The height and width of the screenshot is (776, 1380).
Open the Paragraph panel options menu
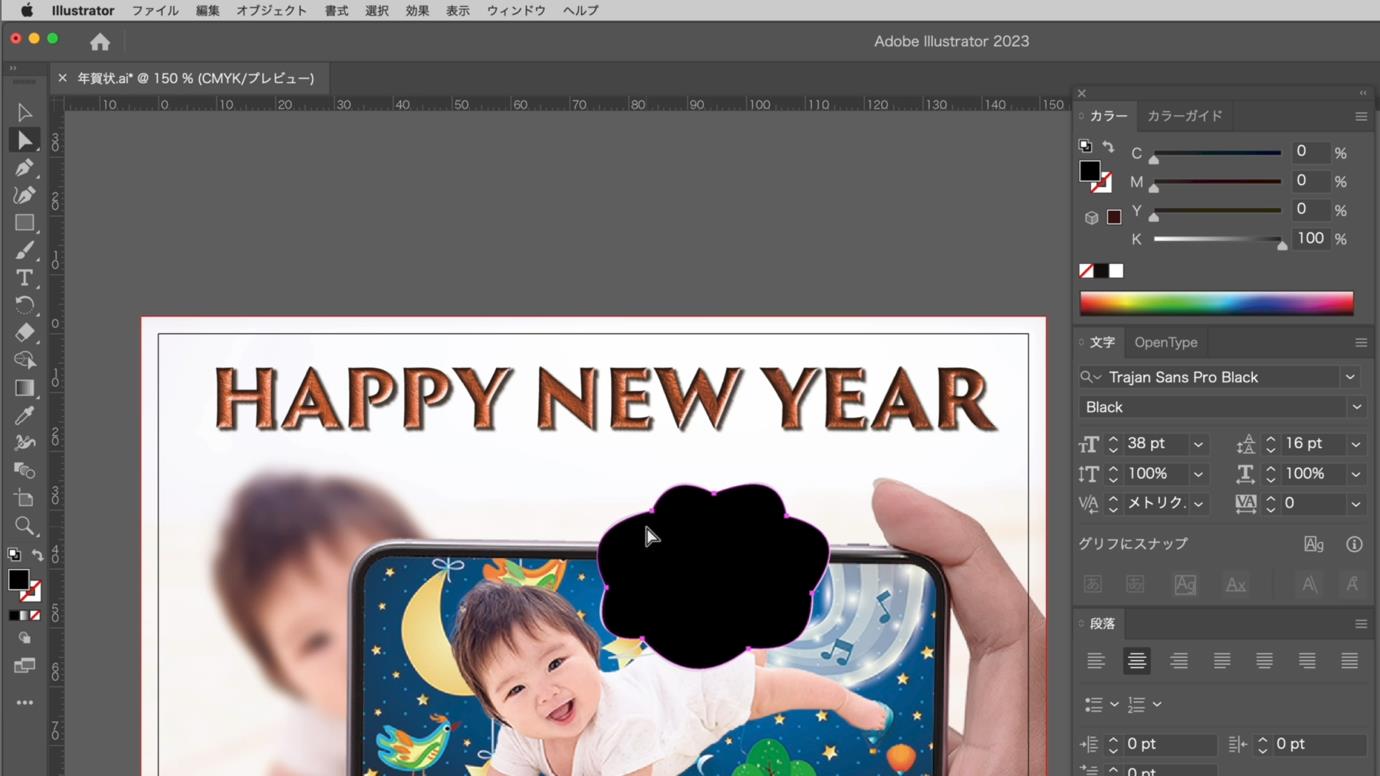pyautogui.click(x=1361, y=624)
